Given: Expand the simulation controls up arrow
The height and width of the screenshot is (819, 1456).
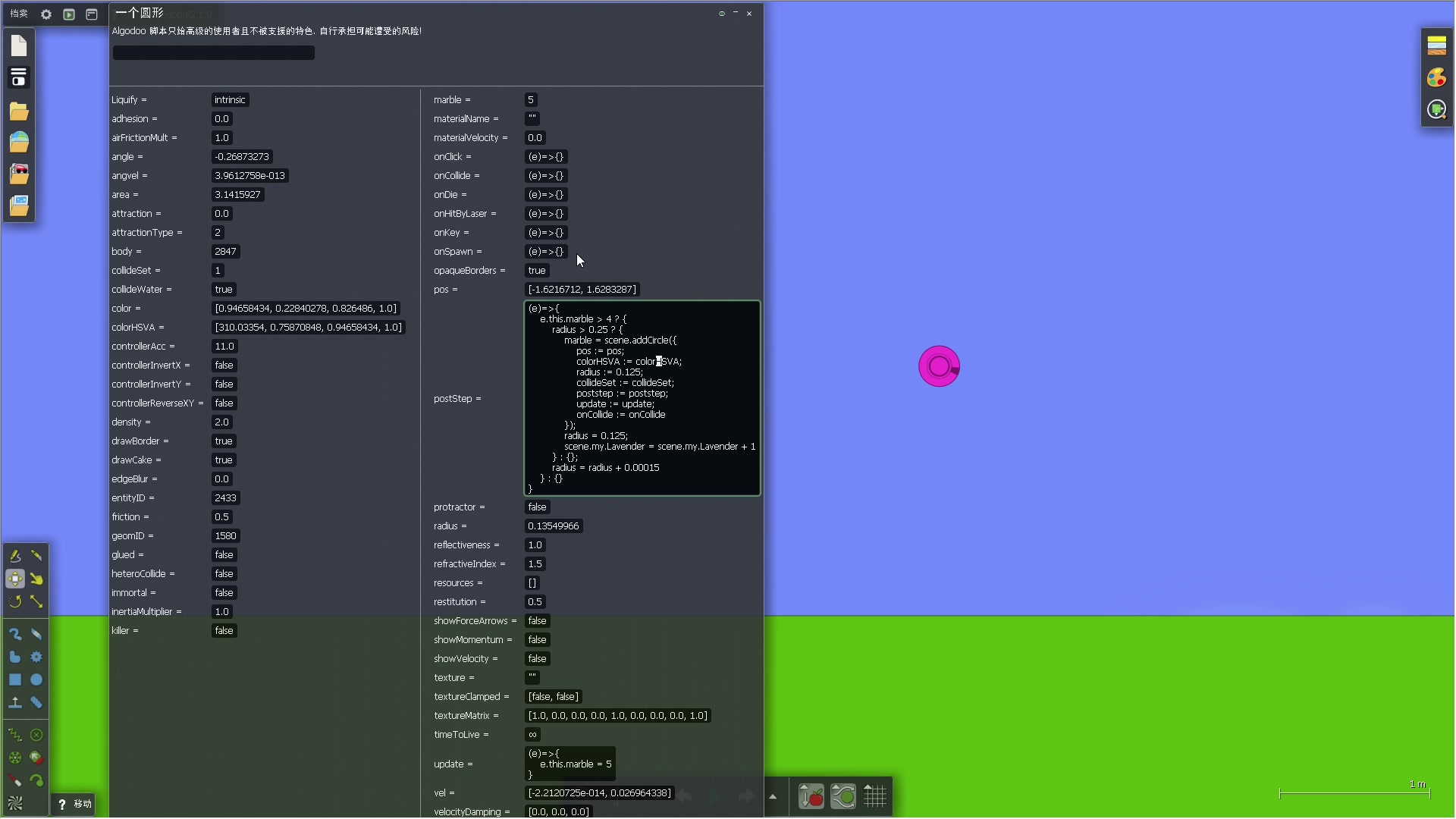Looking at the screenshot, I should (773, 797).
